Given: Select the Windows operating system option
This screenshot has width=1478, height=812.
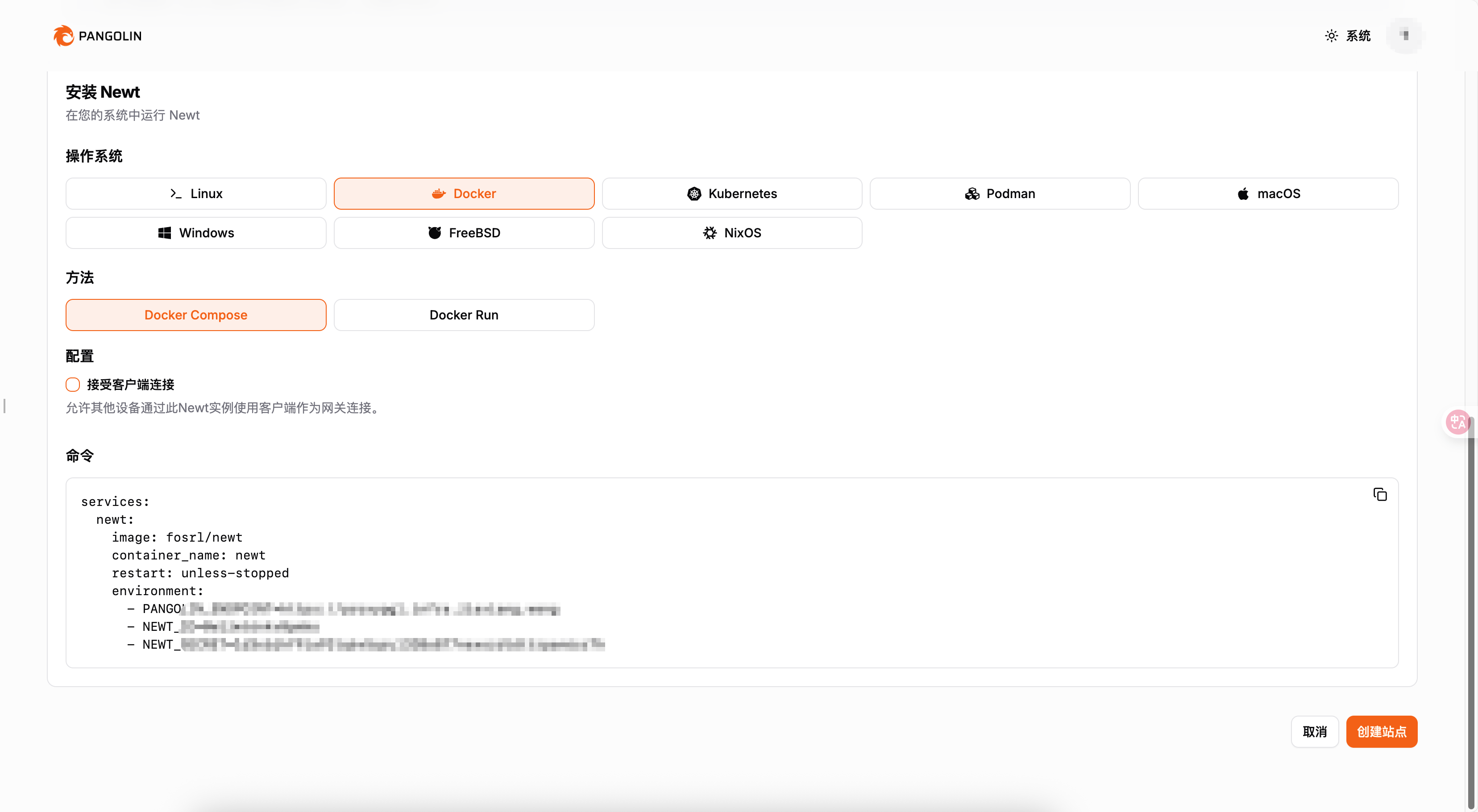Looking at the screenshot, I should click(195, 233).
